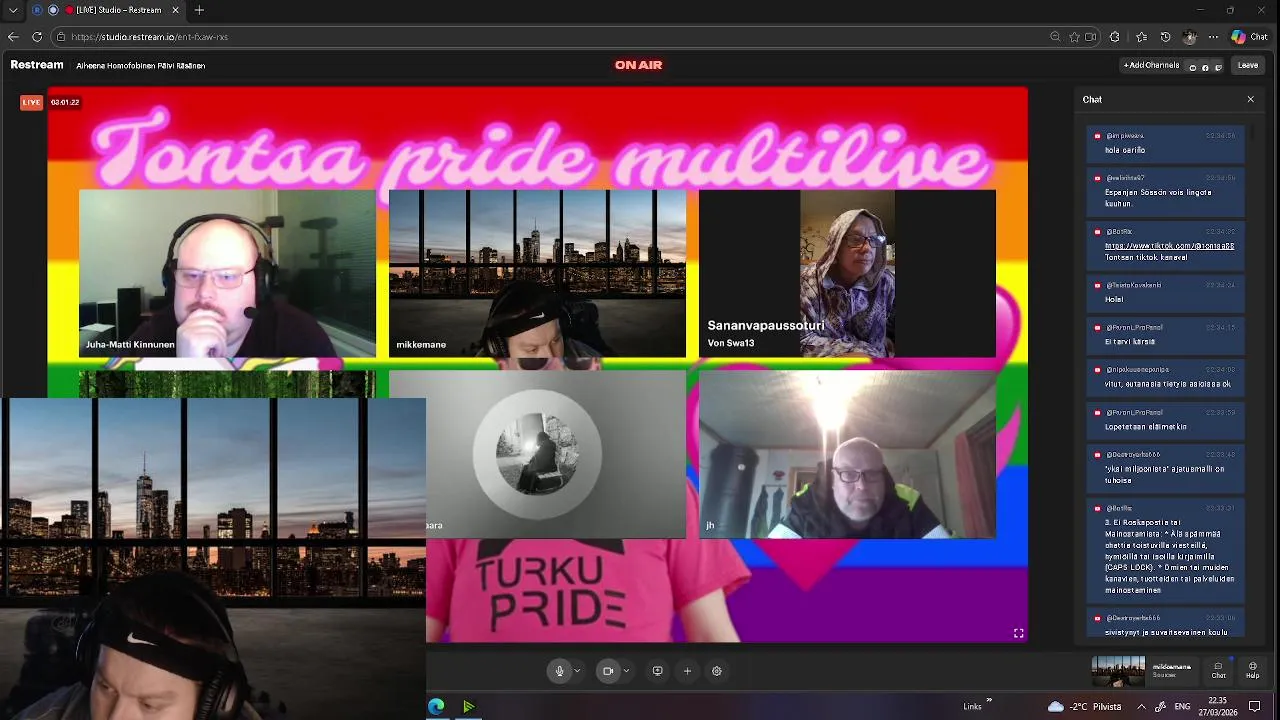Image resolution: width=1280 pixels, height=720 pixels.
Task: Click the Restream logo
Action: pyautogui.click(x=37, y=65)
